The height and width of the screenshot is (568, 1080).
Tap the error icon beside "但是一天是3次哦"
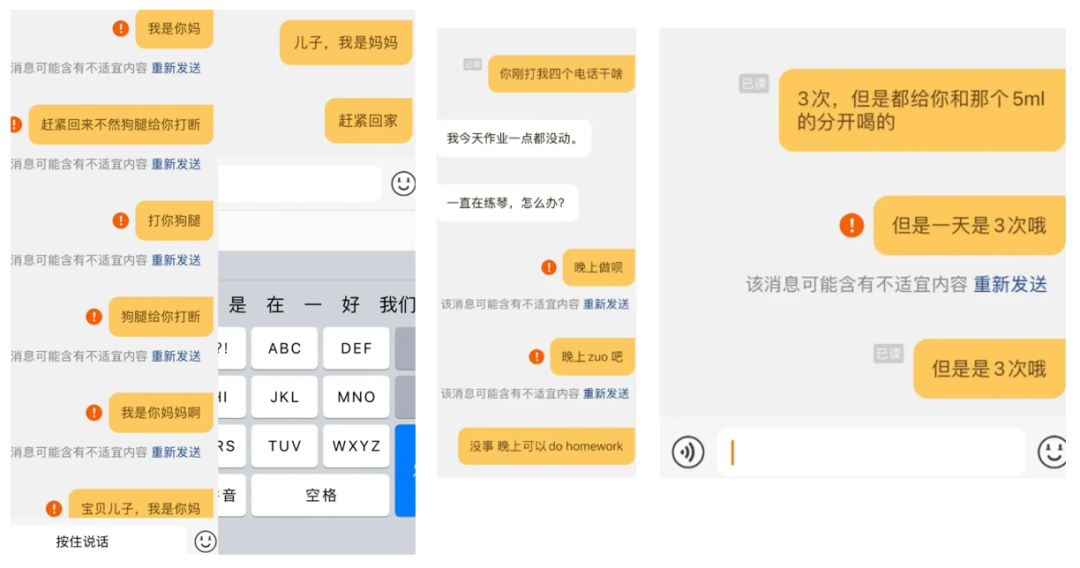(851, 225)
